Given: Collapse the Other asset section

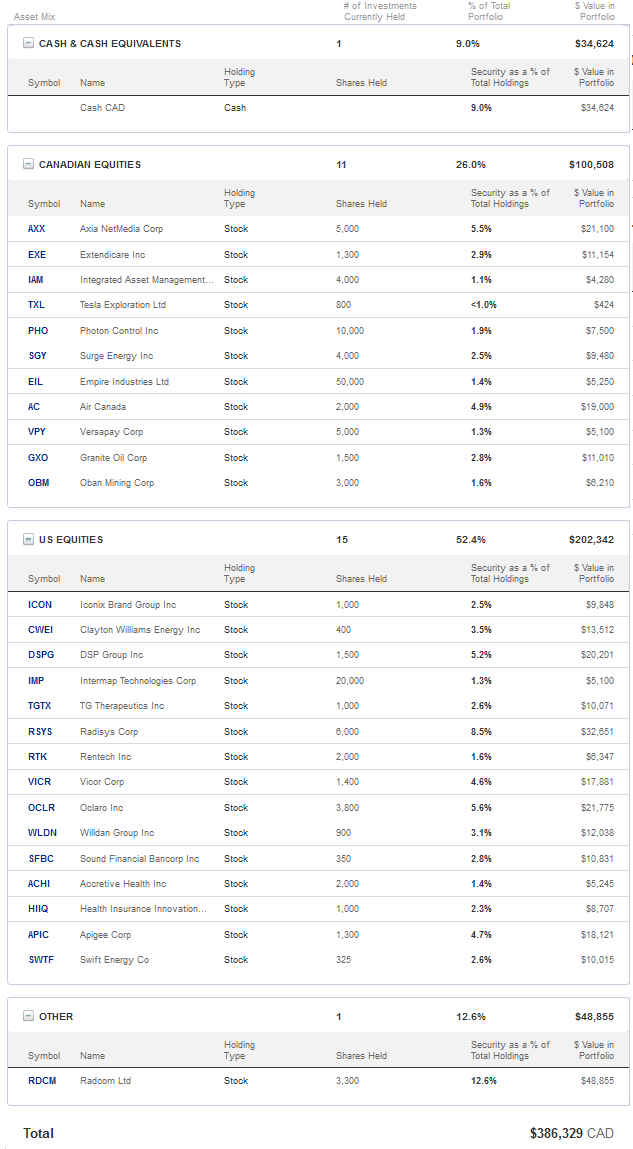Looking at the screenshot, I should click(28, 1017).
